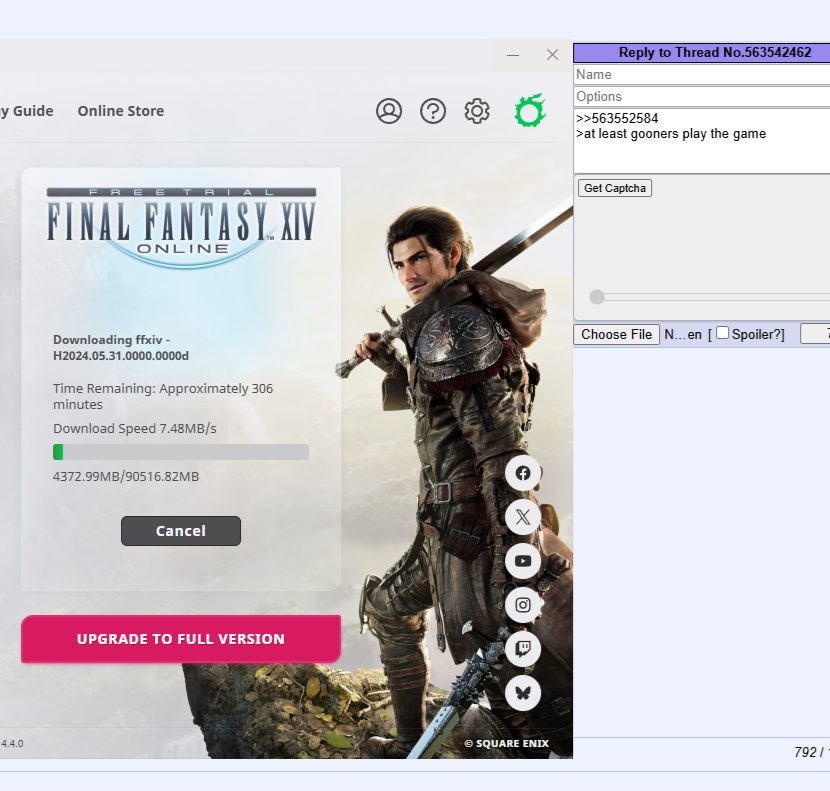The height and width of the screenshot is (791, 830).
Task: Open the Instagram social link
Action: click(523, 605)
